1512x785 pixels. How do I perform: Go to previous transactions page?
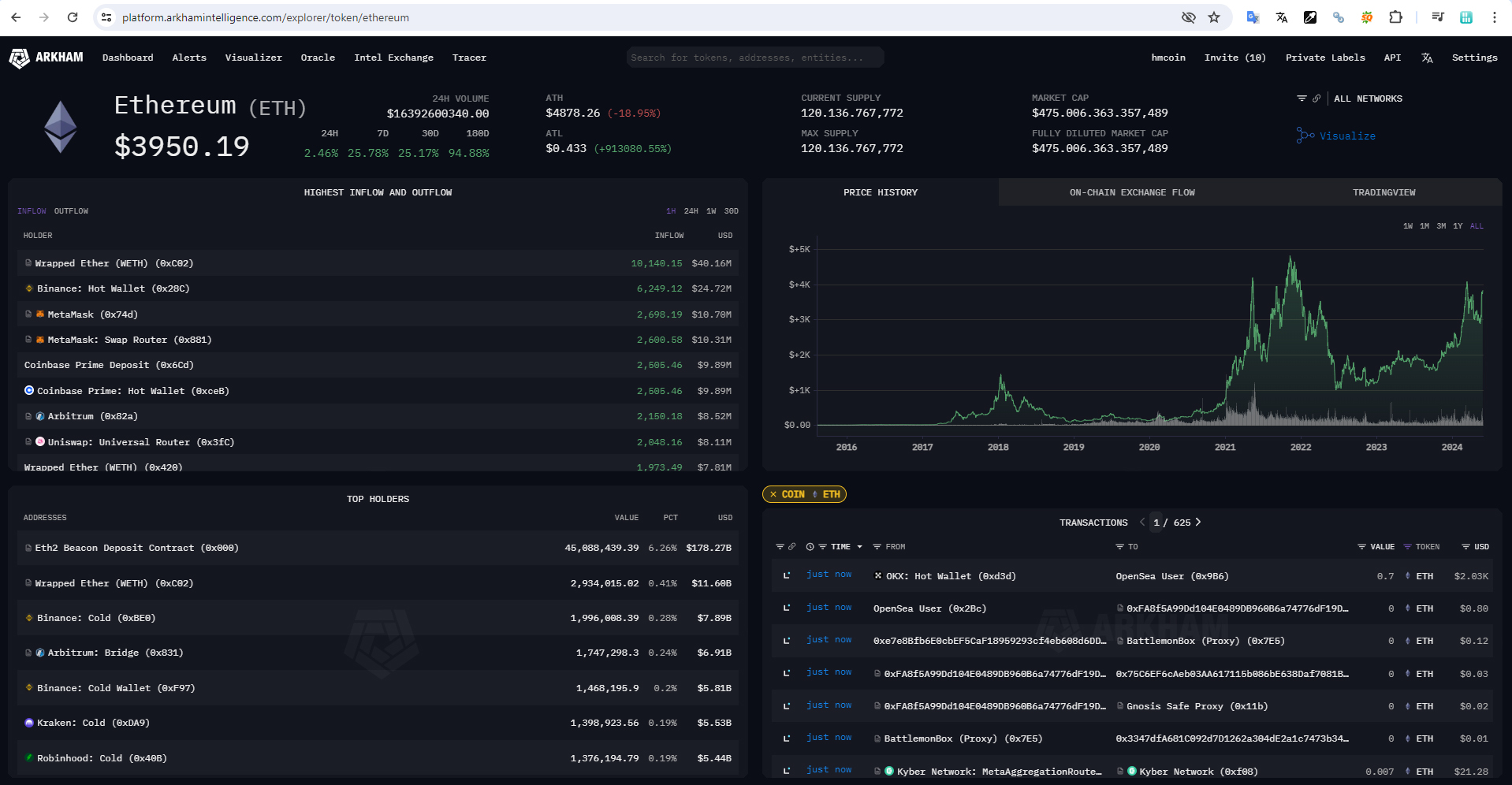point(1141,523)
